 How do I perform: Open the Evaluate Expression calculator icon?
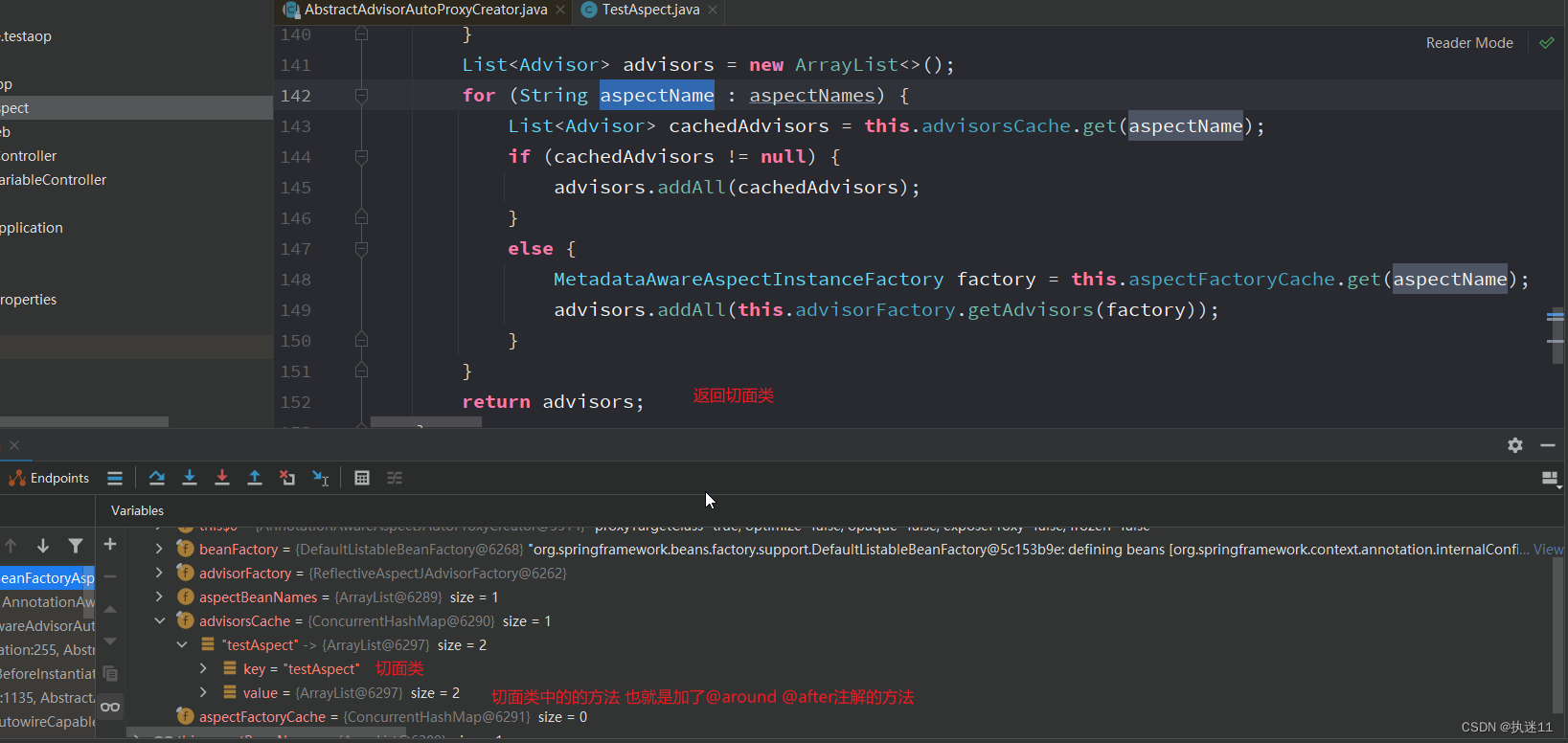pos(362,478)
